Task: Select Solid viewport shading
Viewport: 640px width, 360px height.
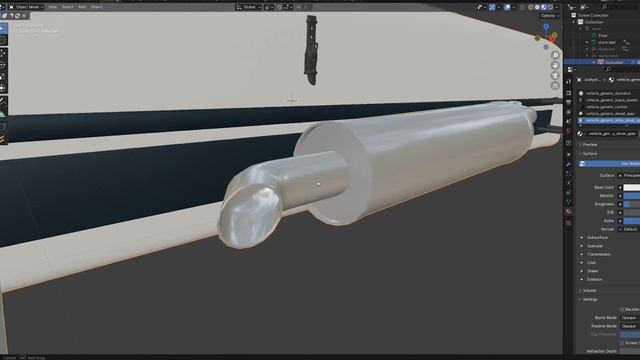Action: point(537,7)
